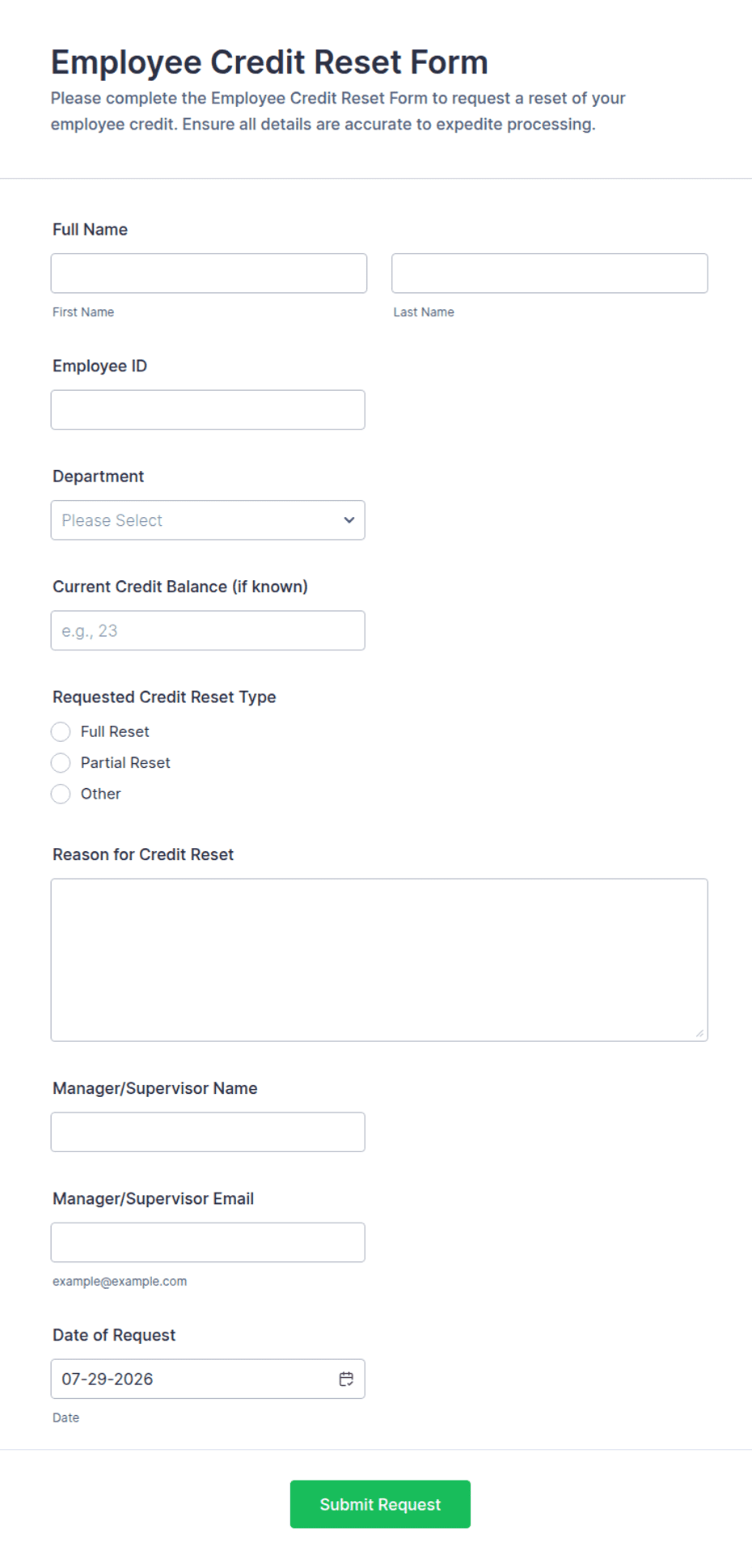The image size is (752, 1568).
Task: Click the Date of Request field
Action: (x=208, y=1379)
